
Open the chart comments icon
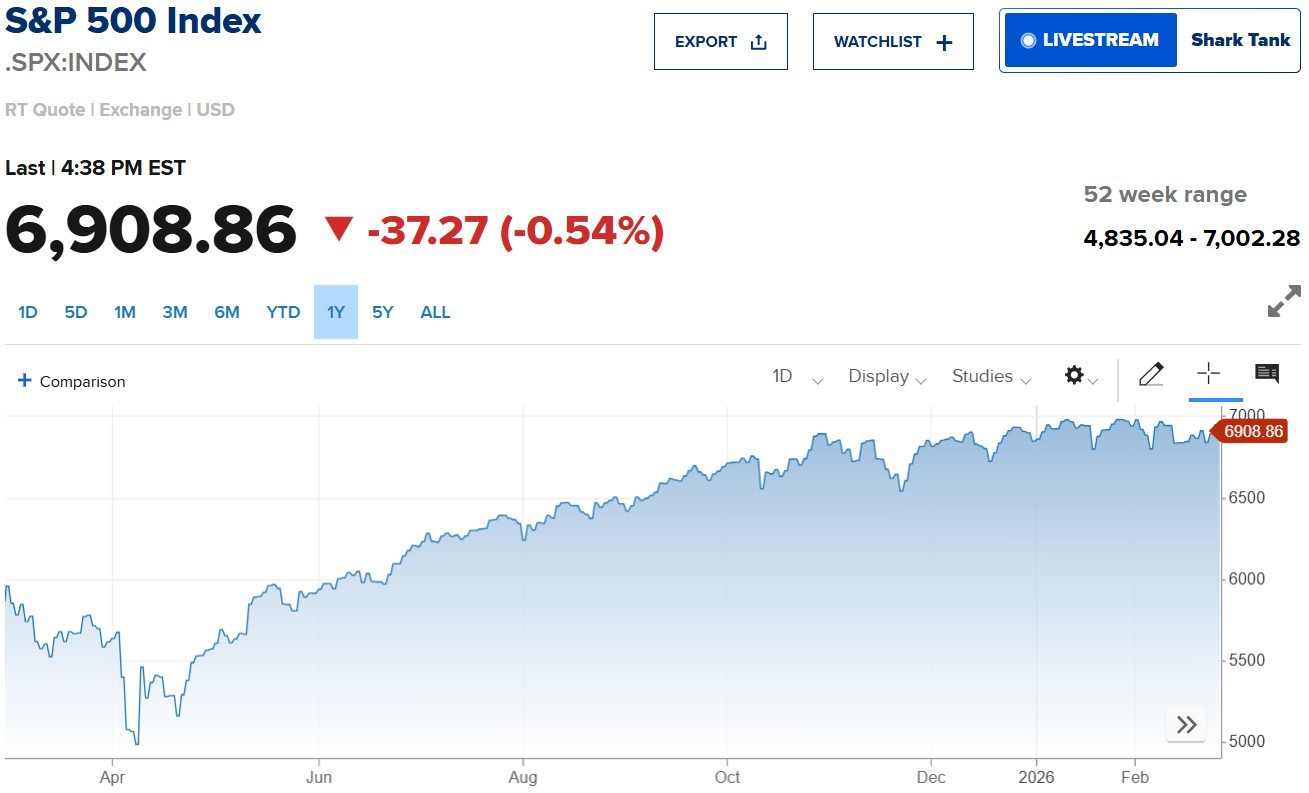pos(1267,374)
